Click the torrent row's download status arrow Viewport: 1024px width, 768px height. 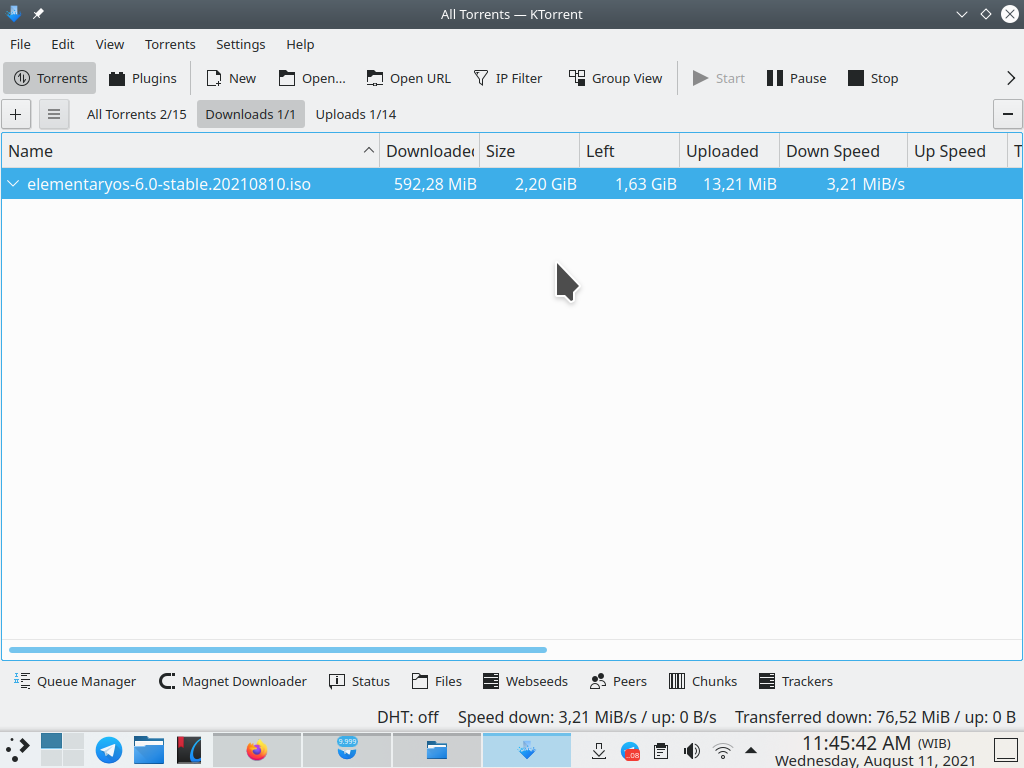[x=13, y=184]
